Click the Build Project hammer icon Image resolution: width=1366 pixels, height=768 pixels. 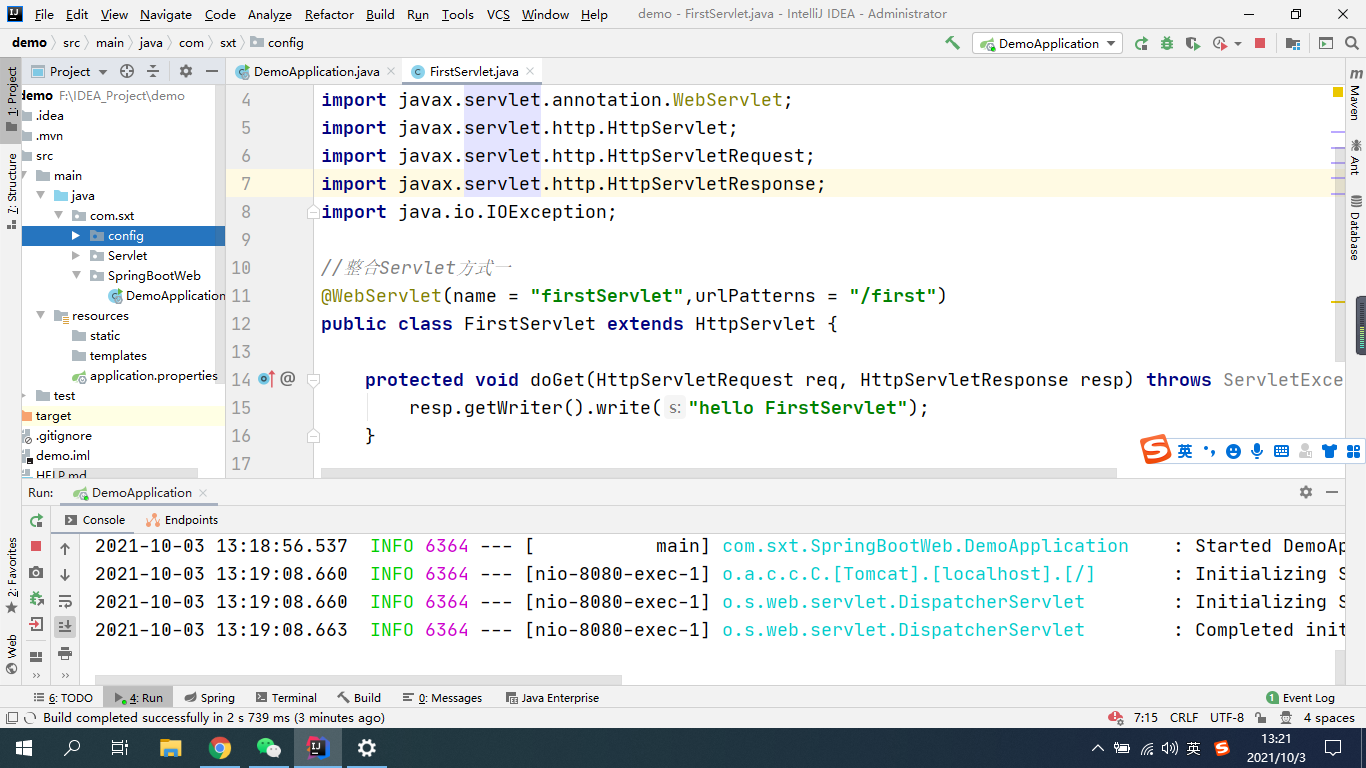pyautogui.click(x=952, y=43)
